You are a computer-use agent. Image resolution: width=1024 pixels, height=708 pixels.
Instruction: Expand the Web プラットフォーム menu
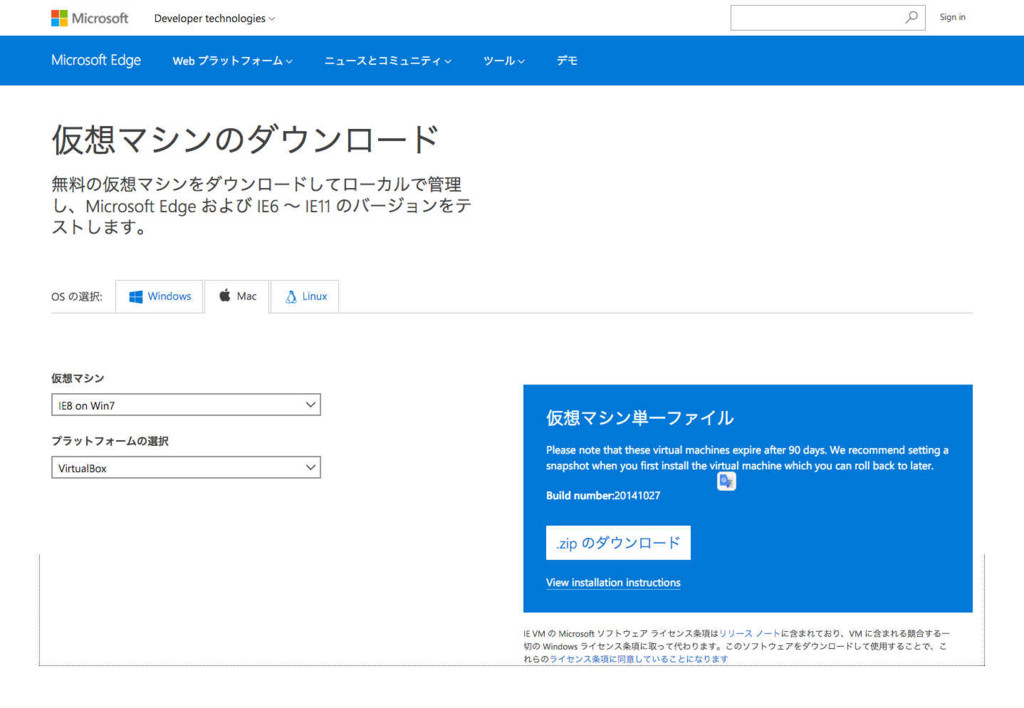pos(232,61)
